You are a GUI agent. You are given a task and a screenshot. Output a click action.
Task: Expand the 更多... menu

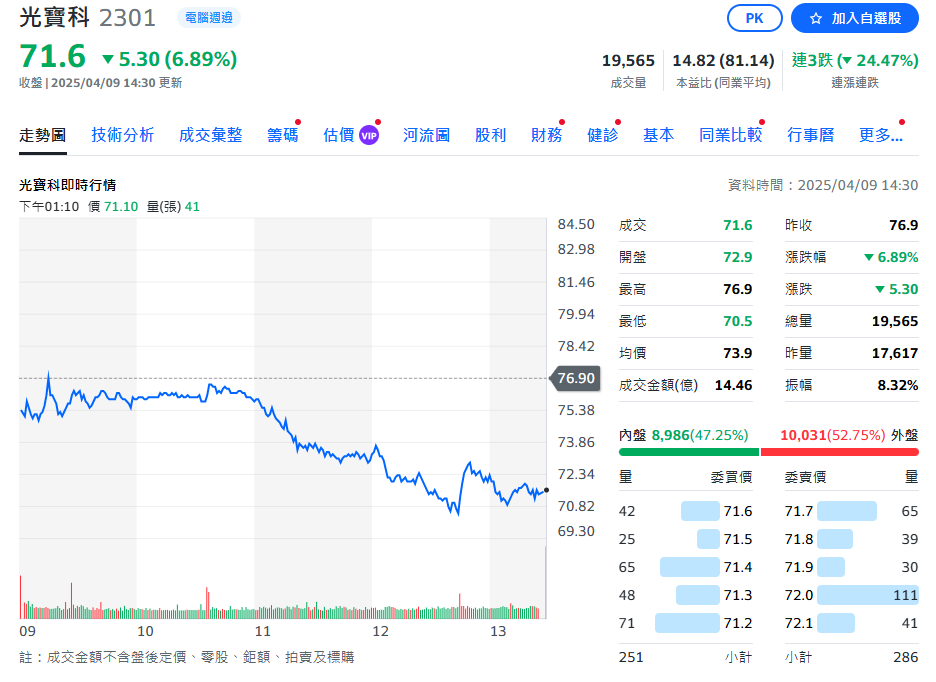[x=880, y=136]
